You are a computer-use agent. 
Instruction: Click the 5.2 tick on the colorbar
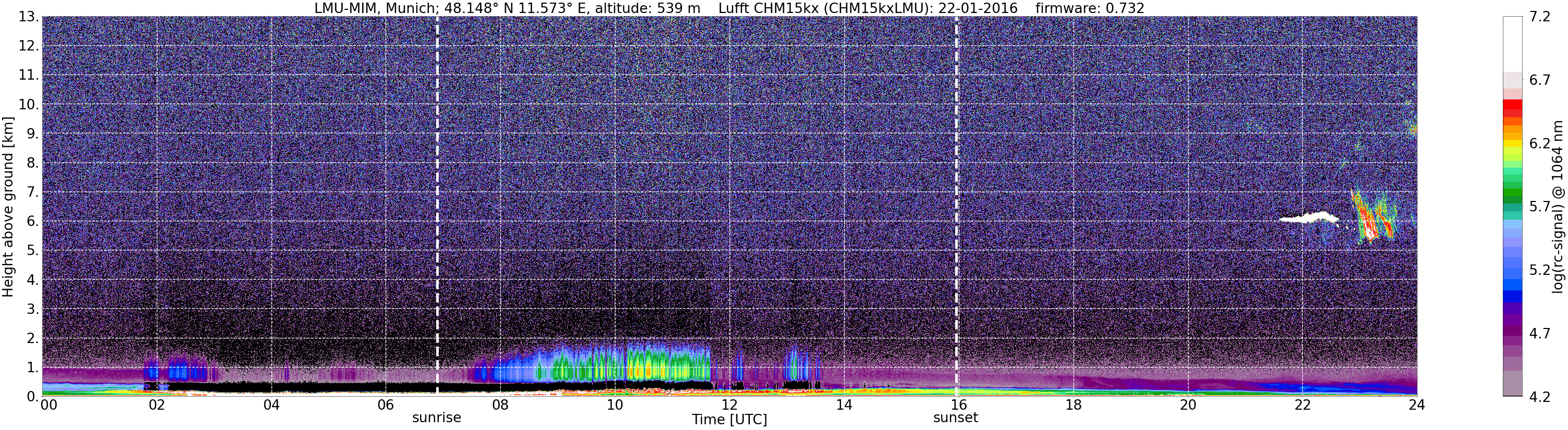click(1540, 270)
